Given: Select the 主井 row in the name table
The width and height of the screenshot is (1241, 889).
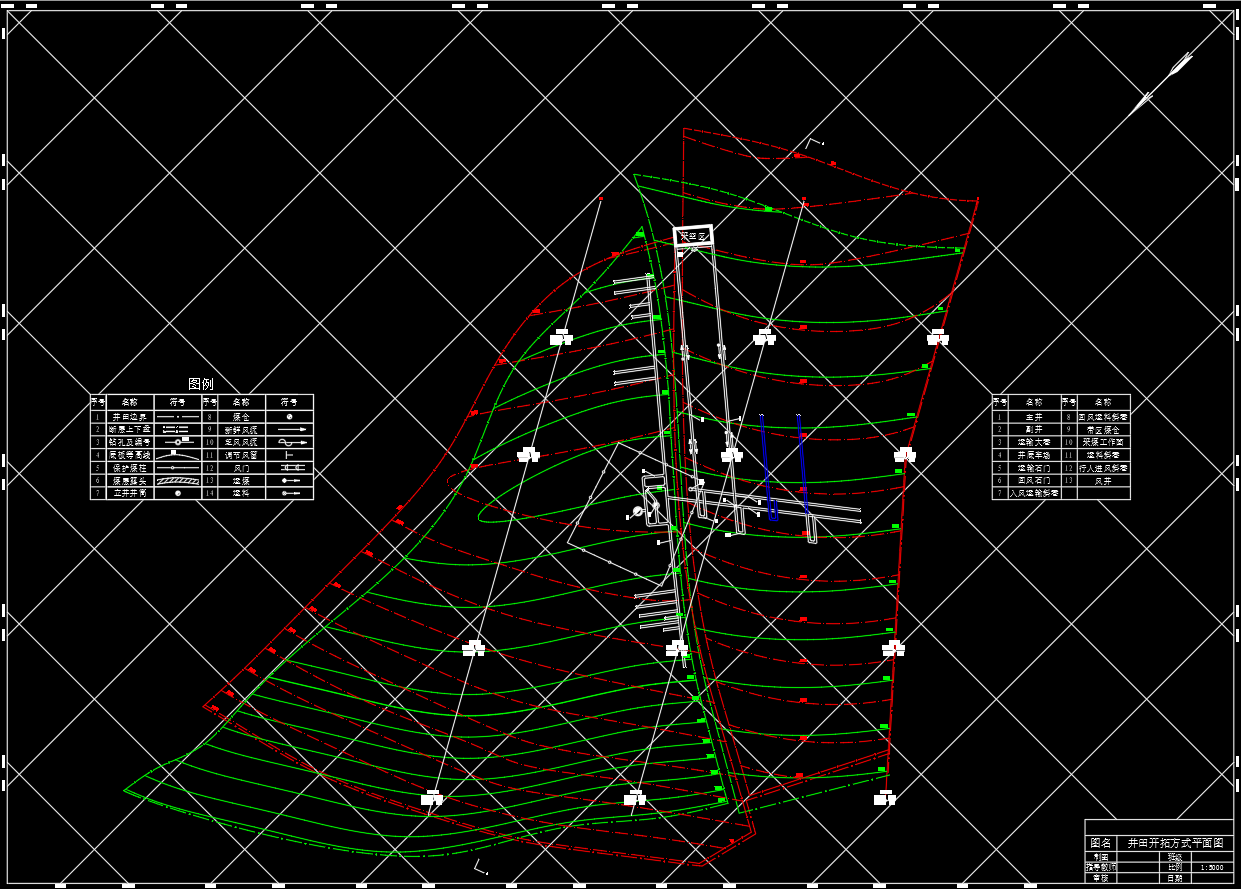Looking at the screenshot, I should click(x=1033, y=415).
